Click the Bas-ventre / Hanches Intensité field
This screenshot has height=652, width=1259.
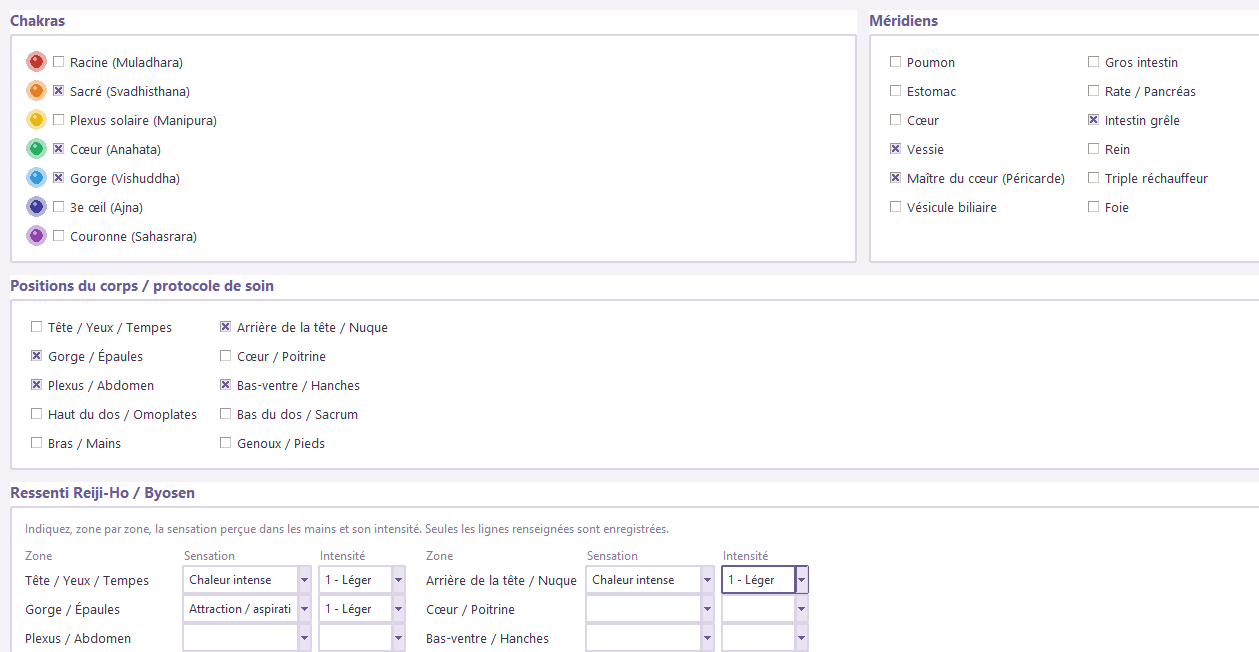point(765,638)
